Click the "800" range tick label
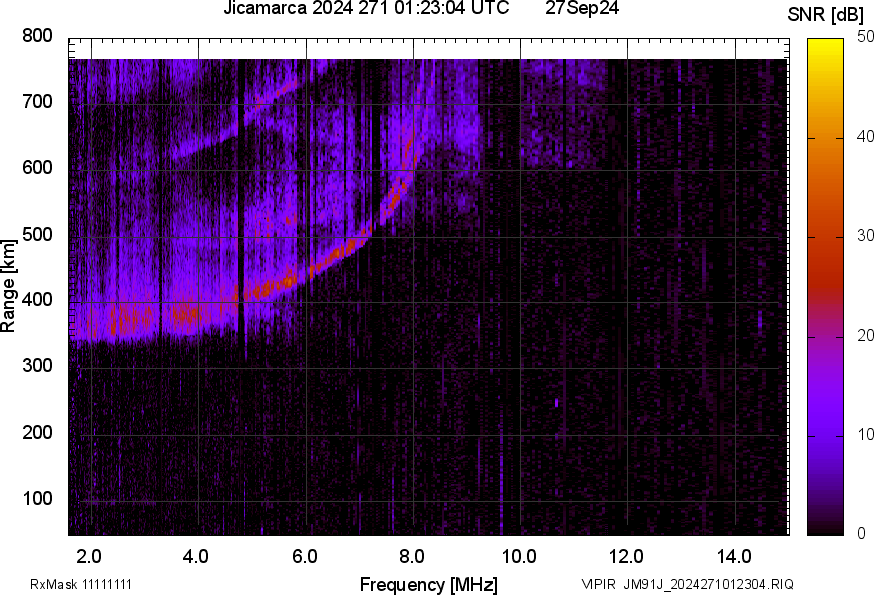The image size is (874, 595). tap(38, 36)
